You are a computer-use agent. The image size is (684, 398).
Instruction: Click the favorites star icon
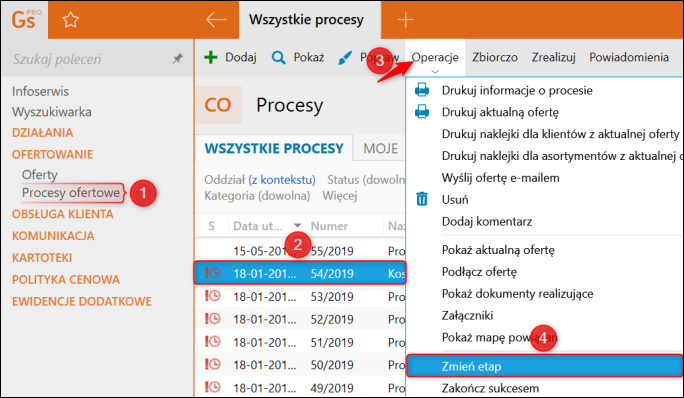click(x=70, y=20)
